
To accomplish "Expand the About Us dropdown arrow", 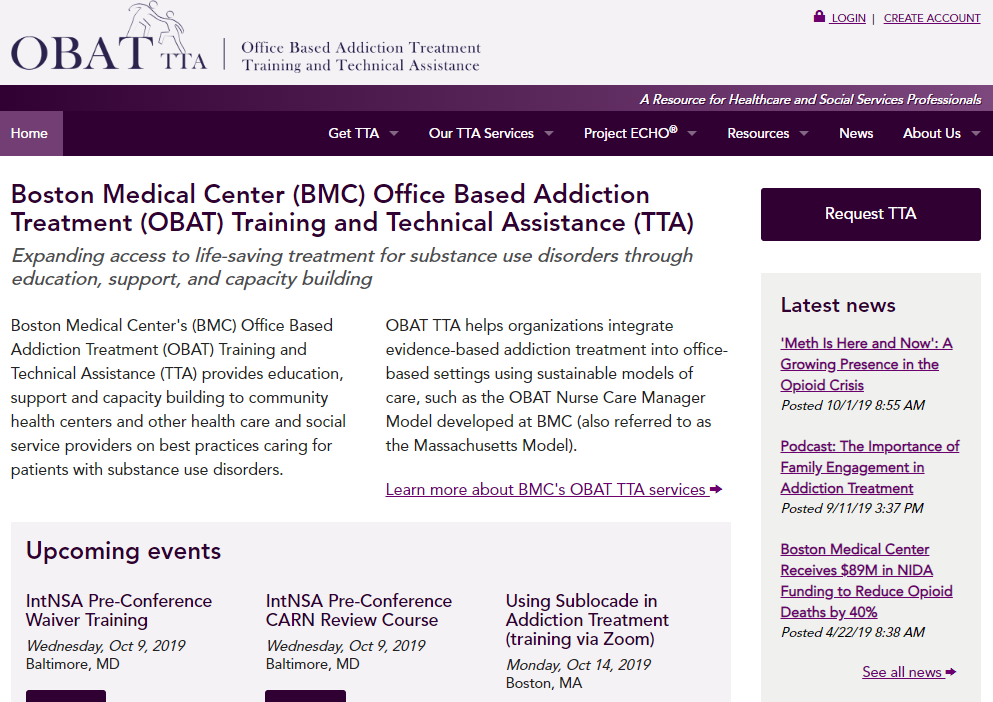I will tap(976, 134).
